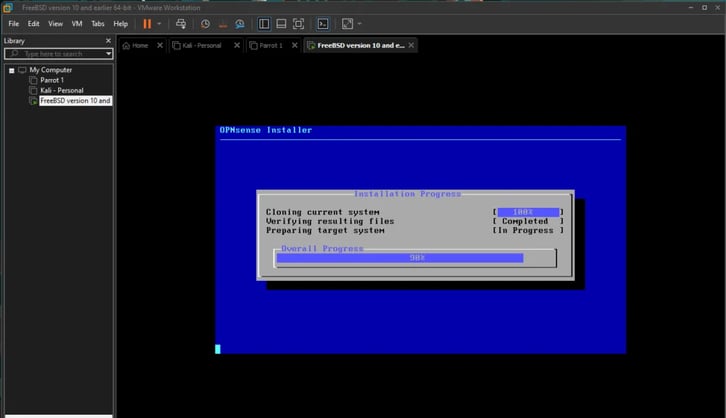The width and height of the screenshot is (726, 418).
Task: Open the Tabs menu
Action: (x=98, y=24)
